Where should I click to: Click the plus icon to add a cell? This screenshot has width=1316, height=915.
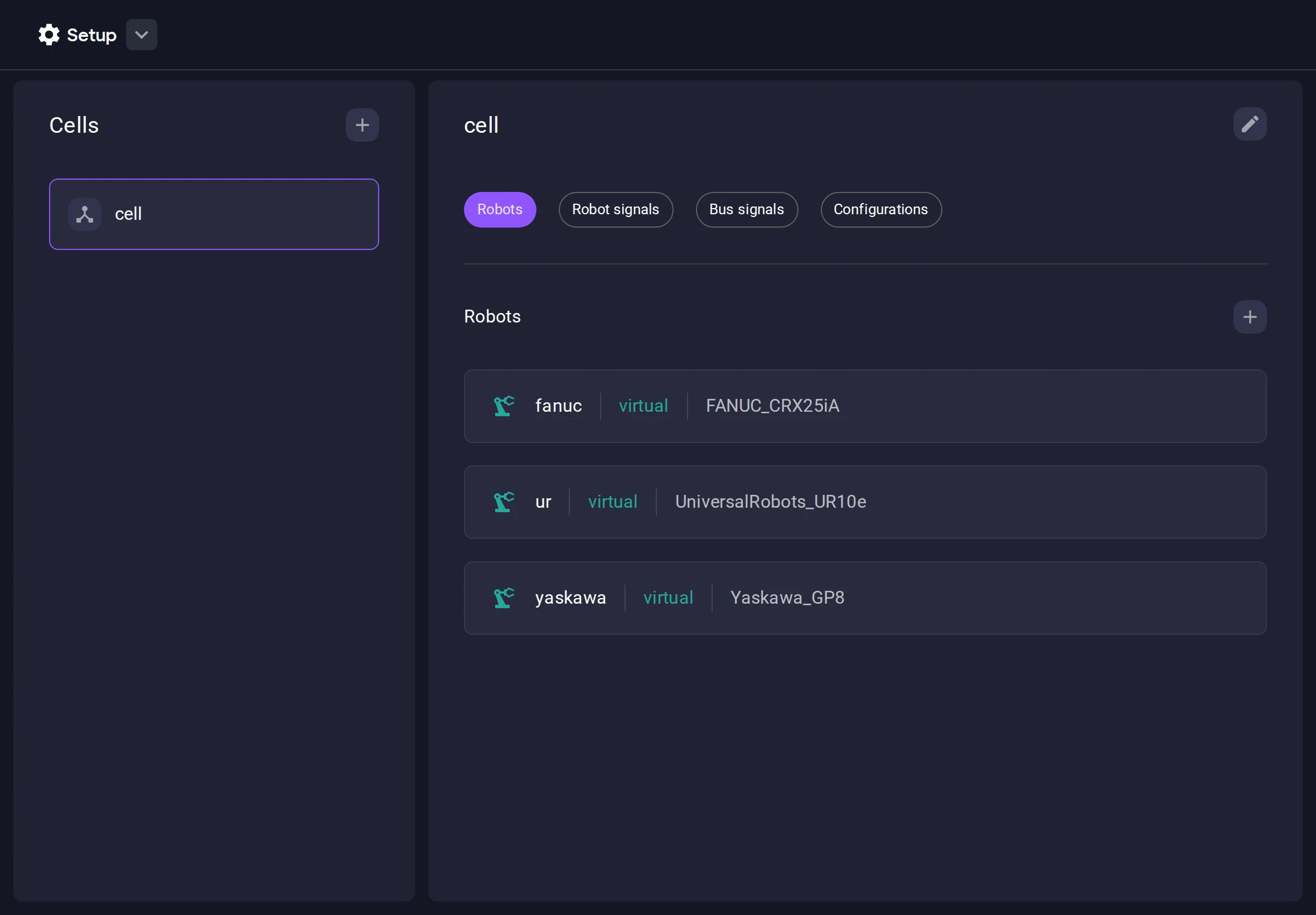[x=362, y=125]
